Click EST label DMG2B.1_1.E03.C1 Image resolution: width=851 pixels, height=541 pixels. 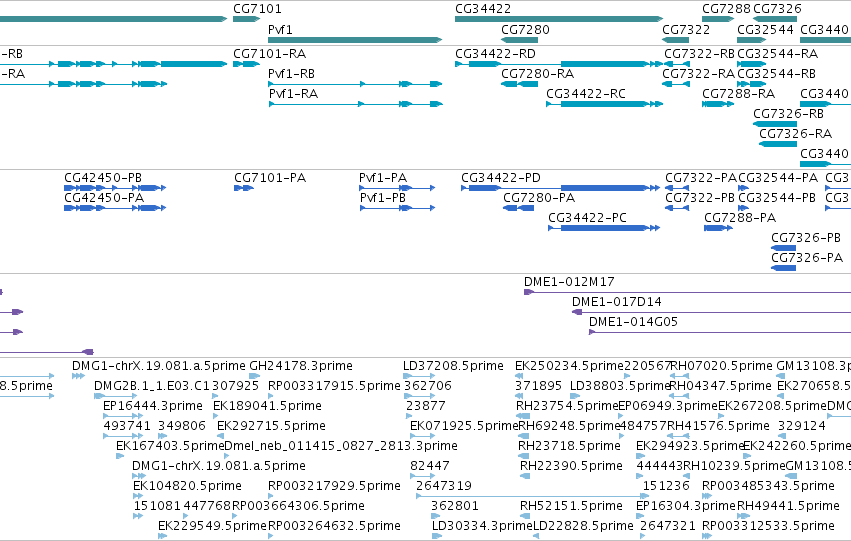pos(152,386)
